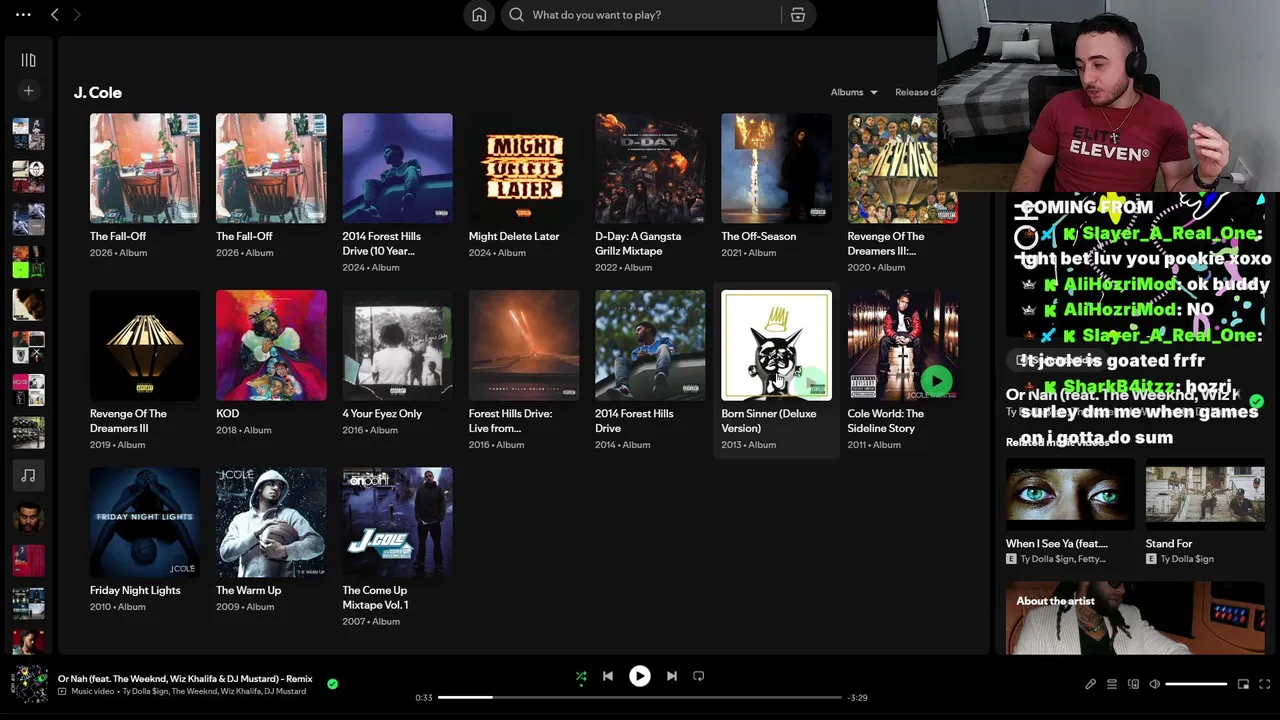Open the 2014 Forest Hills Drive 2014 album

(x=650, y=345)
